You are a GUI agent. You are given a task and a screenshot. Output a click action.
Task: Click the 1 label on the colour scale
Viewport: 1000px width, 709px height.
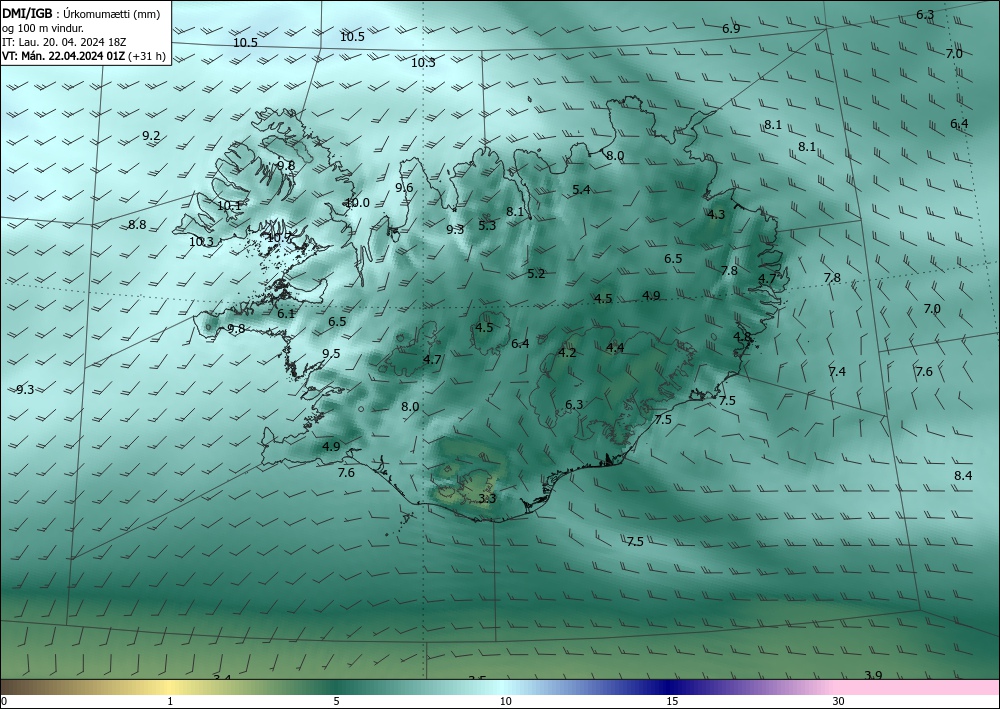tap(170, 701)
